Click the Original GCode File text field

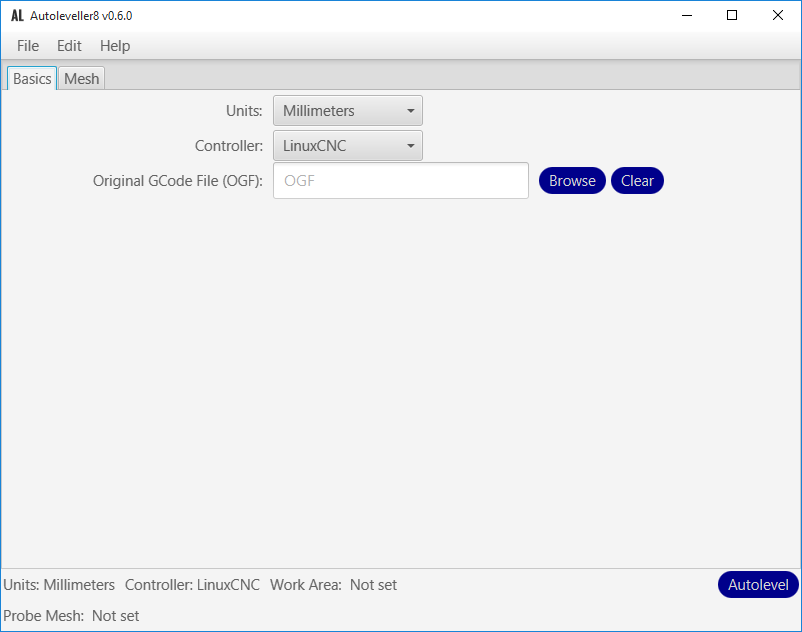tap(400, 181)
